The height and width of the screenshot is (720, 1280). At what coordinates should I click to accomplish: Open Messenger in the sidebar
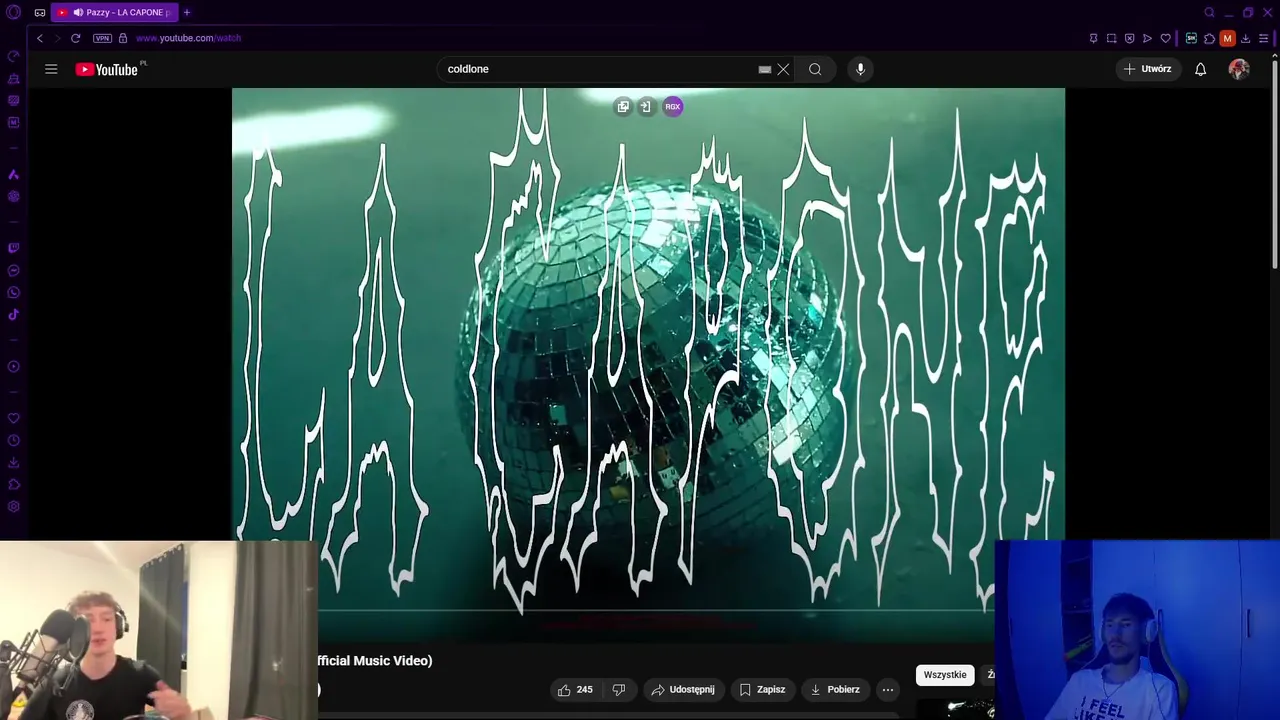(x=13, y=271)
